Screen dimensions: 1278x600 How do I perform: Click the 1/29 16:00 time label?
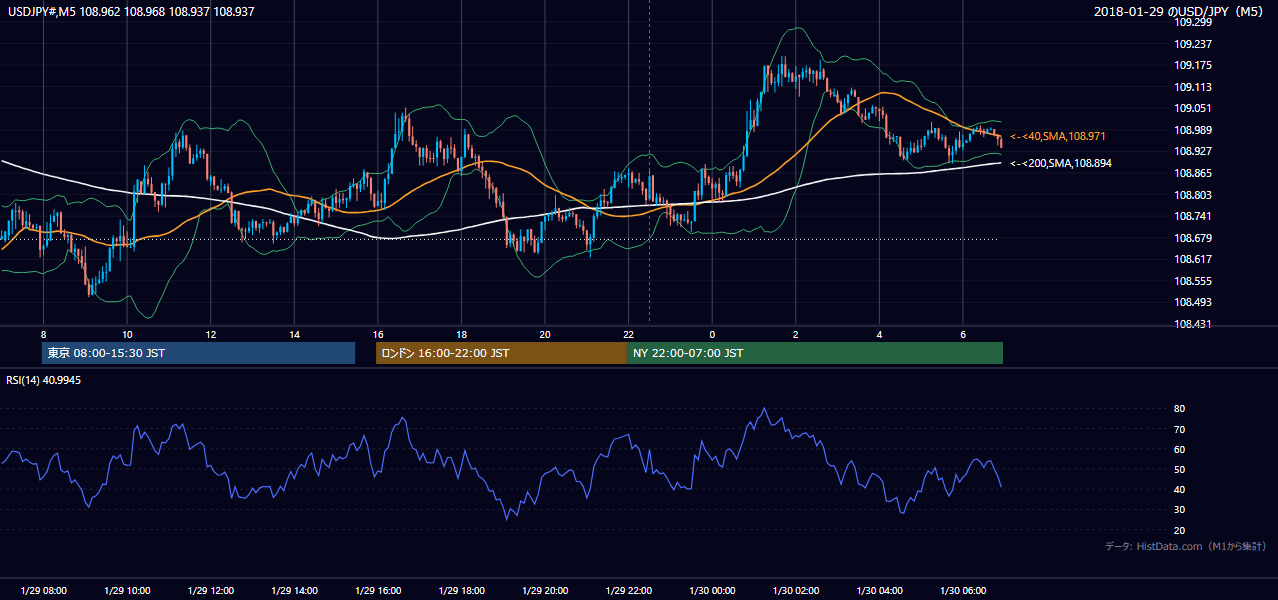click(378, 590)
